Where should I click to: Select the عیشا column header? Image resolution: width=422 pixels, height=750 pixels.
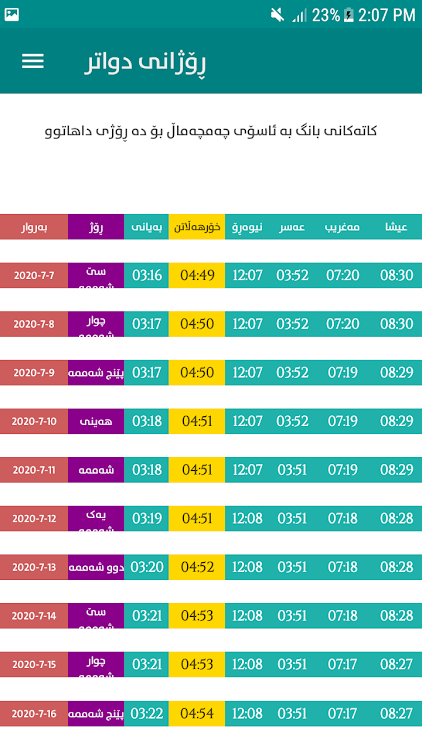pyautogui.click(x=396, y=227)
